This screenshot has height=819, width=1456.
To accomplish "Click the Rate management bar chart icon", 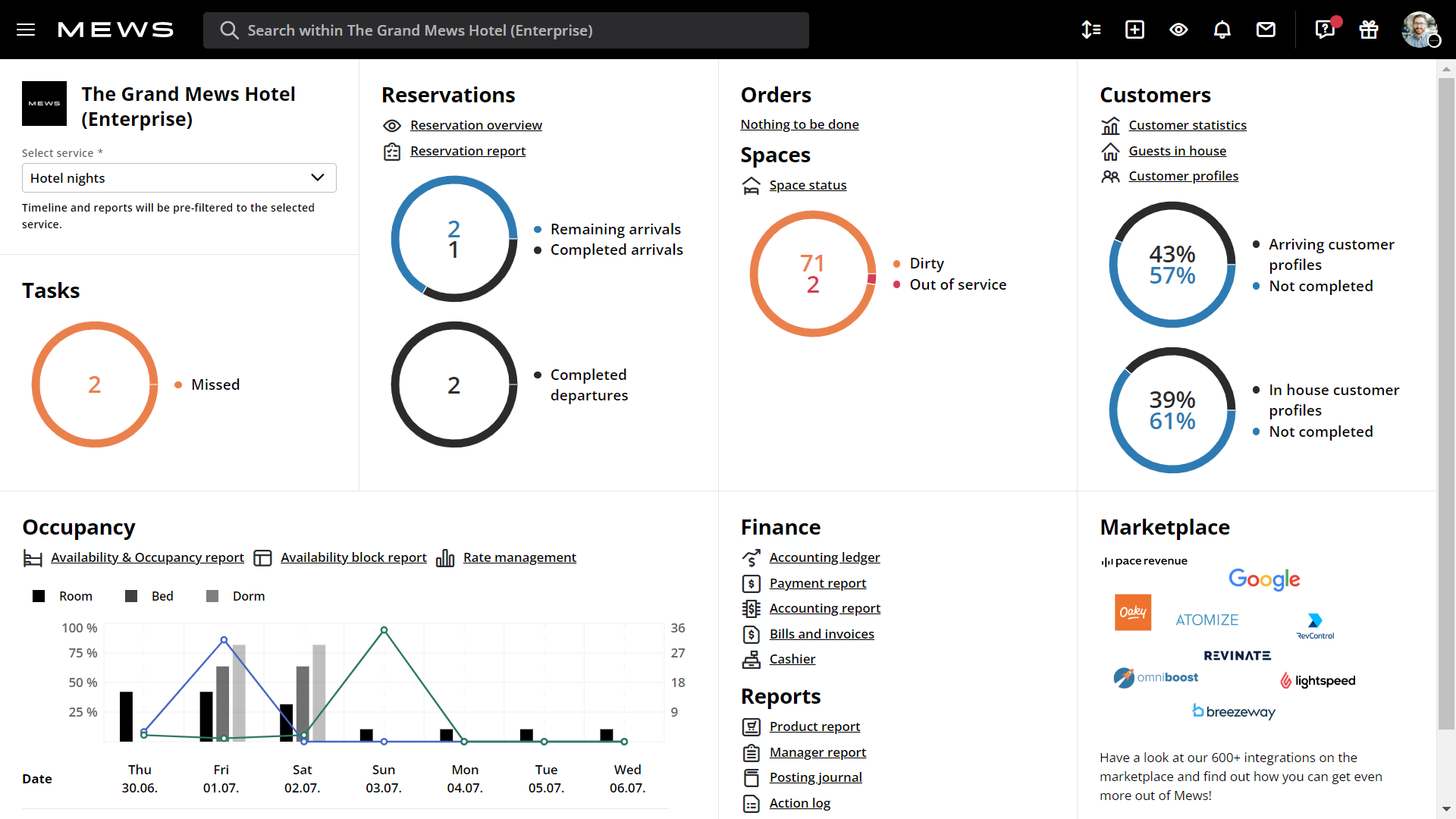I will point(446,557).
